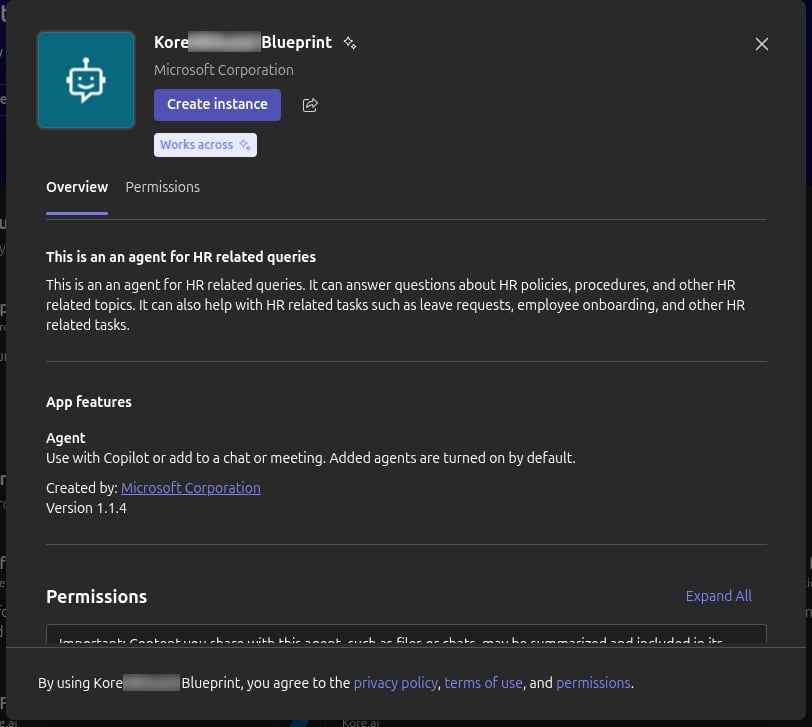Click the Create instance button
The image size is (812, 727).
217,105
